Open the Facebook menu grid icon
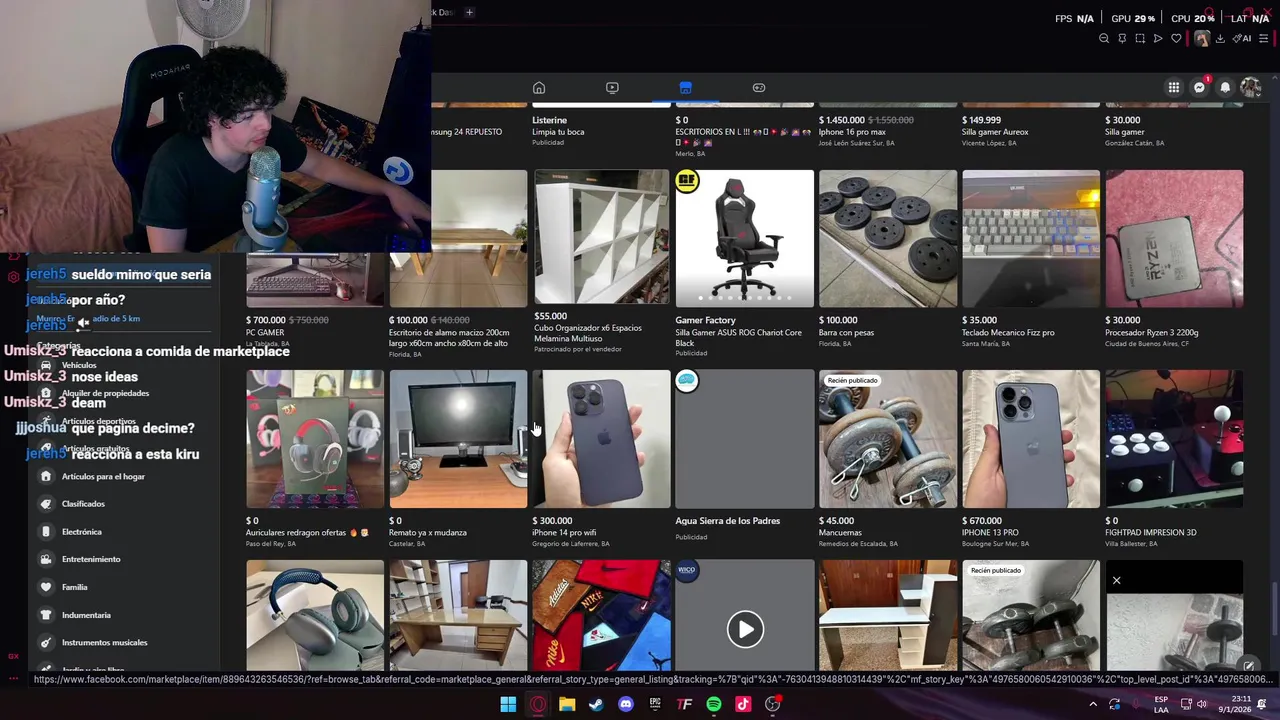The image size is (1280, 720). tap(1173, 88)
